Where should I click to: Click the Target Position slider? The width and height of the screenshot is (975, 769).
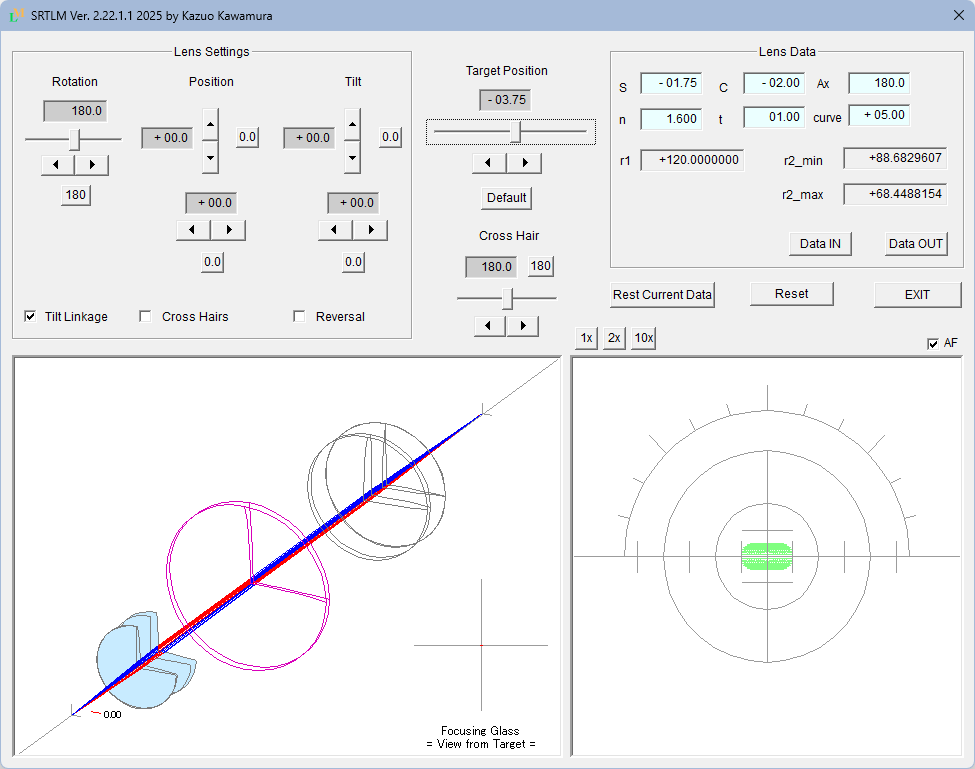click(510, 131)
